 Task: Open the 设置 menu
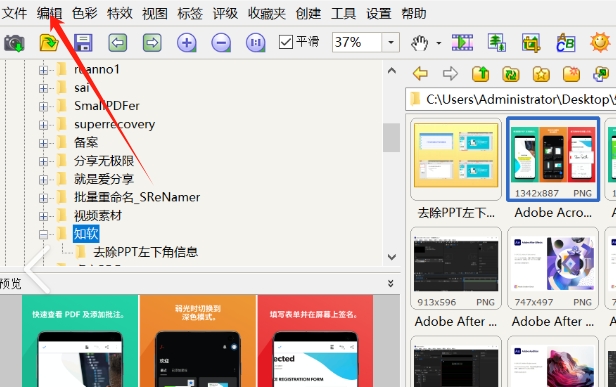click(x=379, y=13)
